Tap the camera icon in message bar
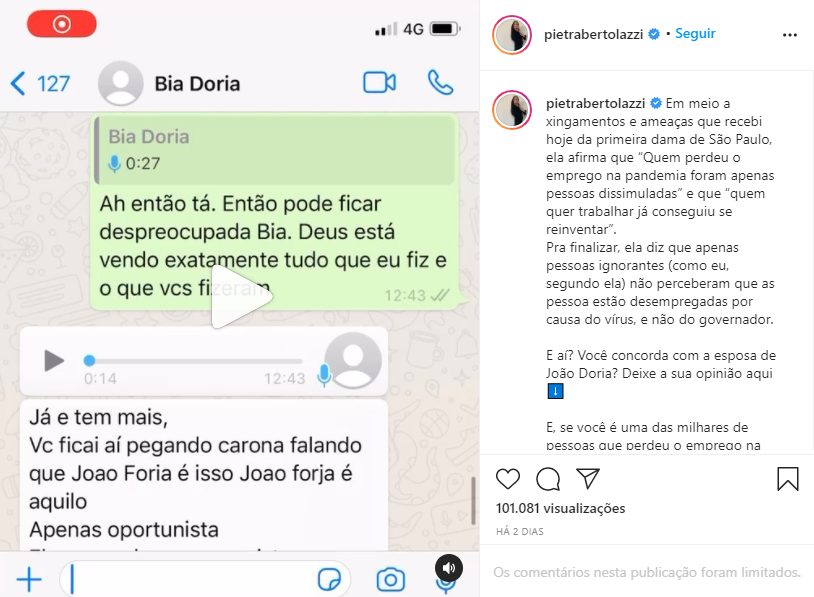 click(x=391, y=579)
